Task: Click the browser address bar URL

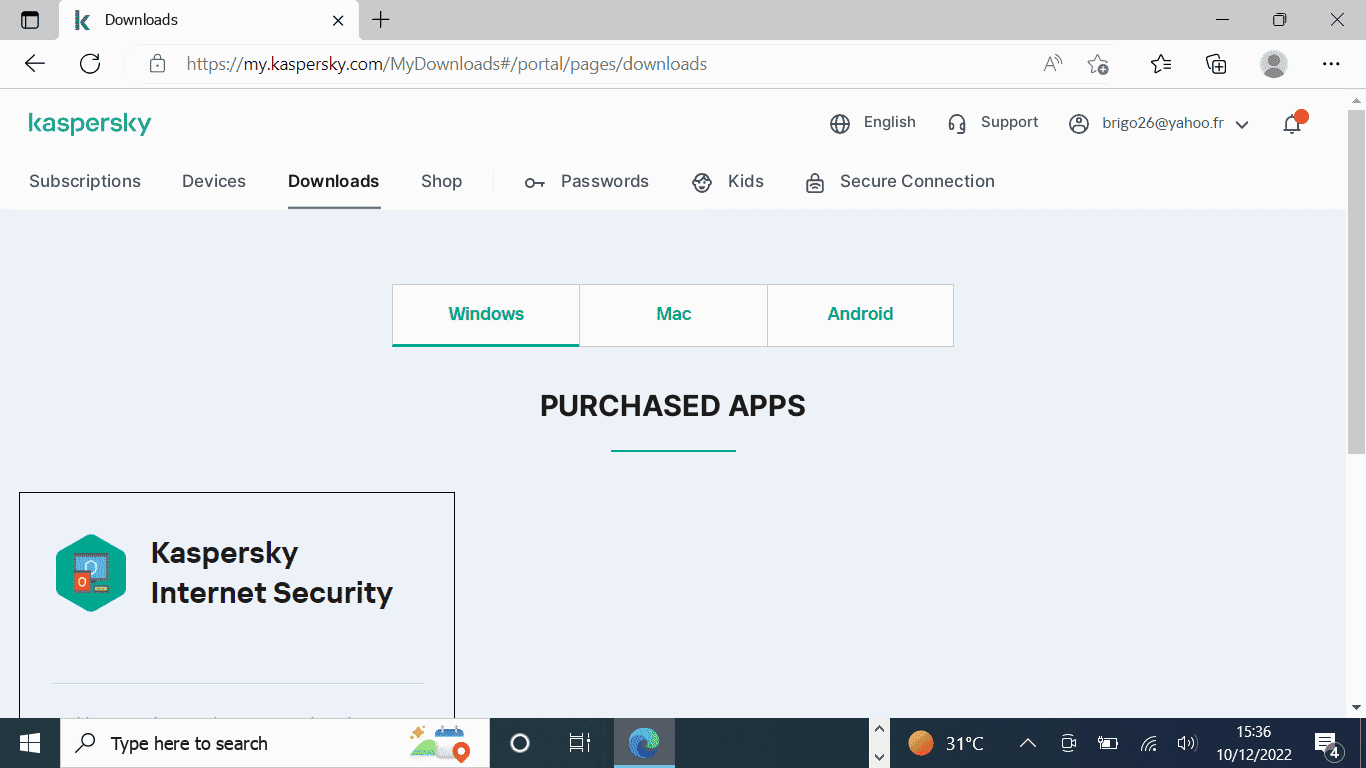Action: click(447, 64)
